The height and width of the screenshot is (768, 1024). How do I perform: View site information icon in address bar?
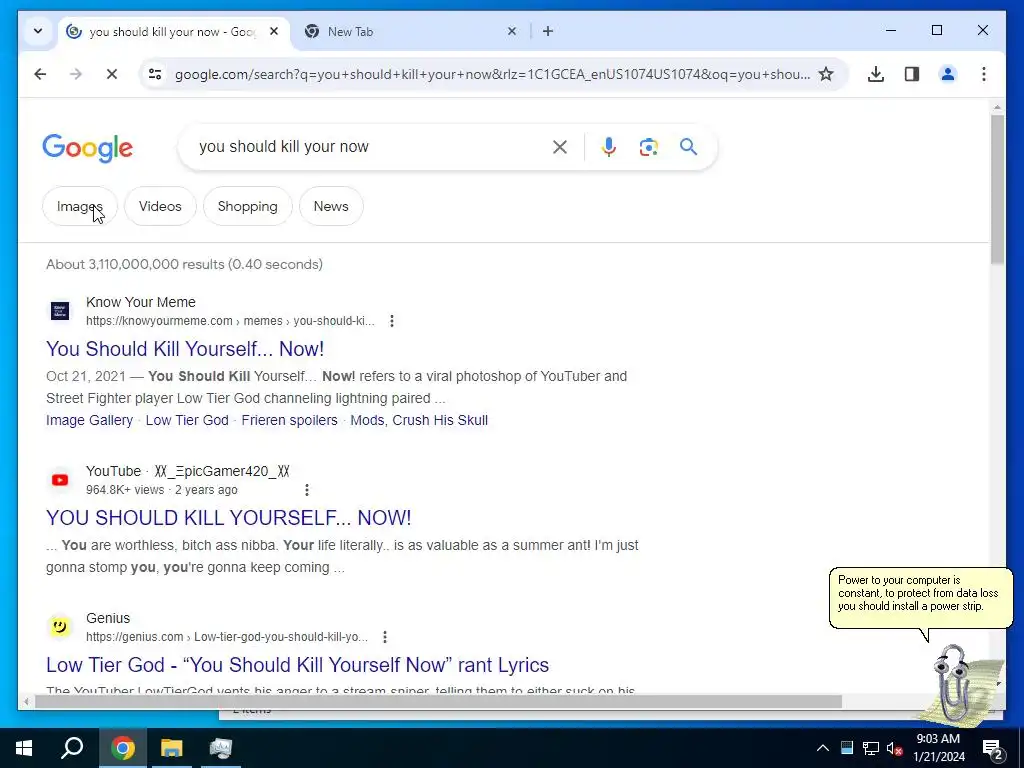tap(155, 74)
